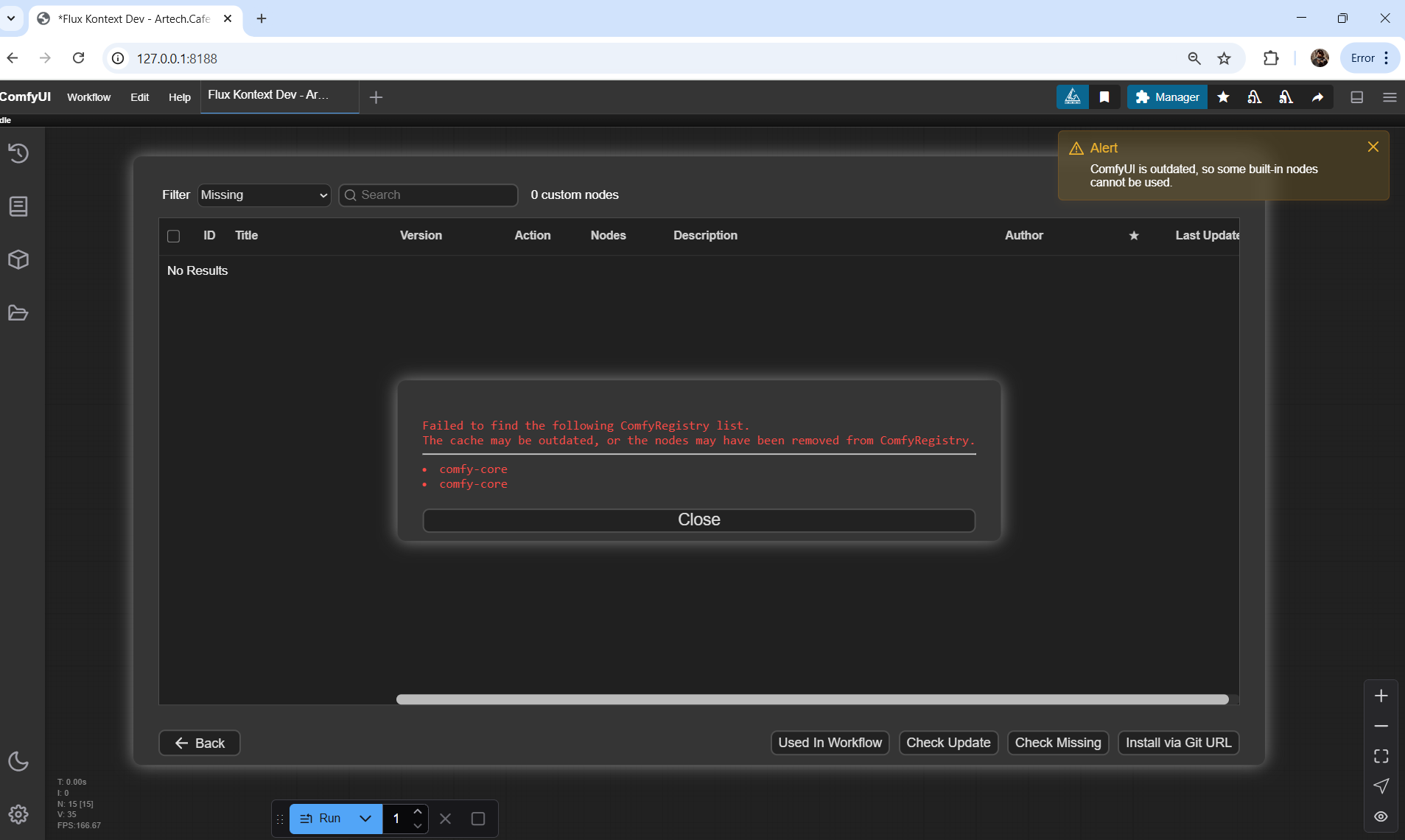Click the horizontal scrollbar of the table
Viewport: 1405px width, 840px height.
812,699
